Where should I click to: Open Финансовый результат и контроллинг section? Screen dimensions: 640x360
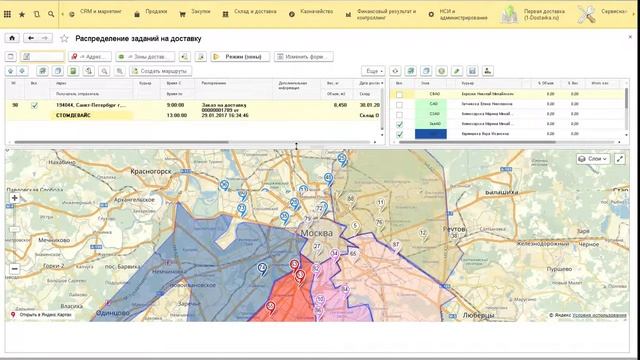(381, 14)
